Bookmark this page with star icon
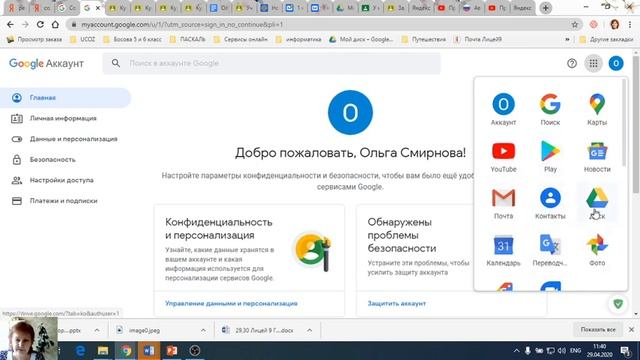Image resolution: width=640 pixels, height=360 pixels. (x=575, y=24)
